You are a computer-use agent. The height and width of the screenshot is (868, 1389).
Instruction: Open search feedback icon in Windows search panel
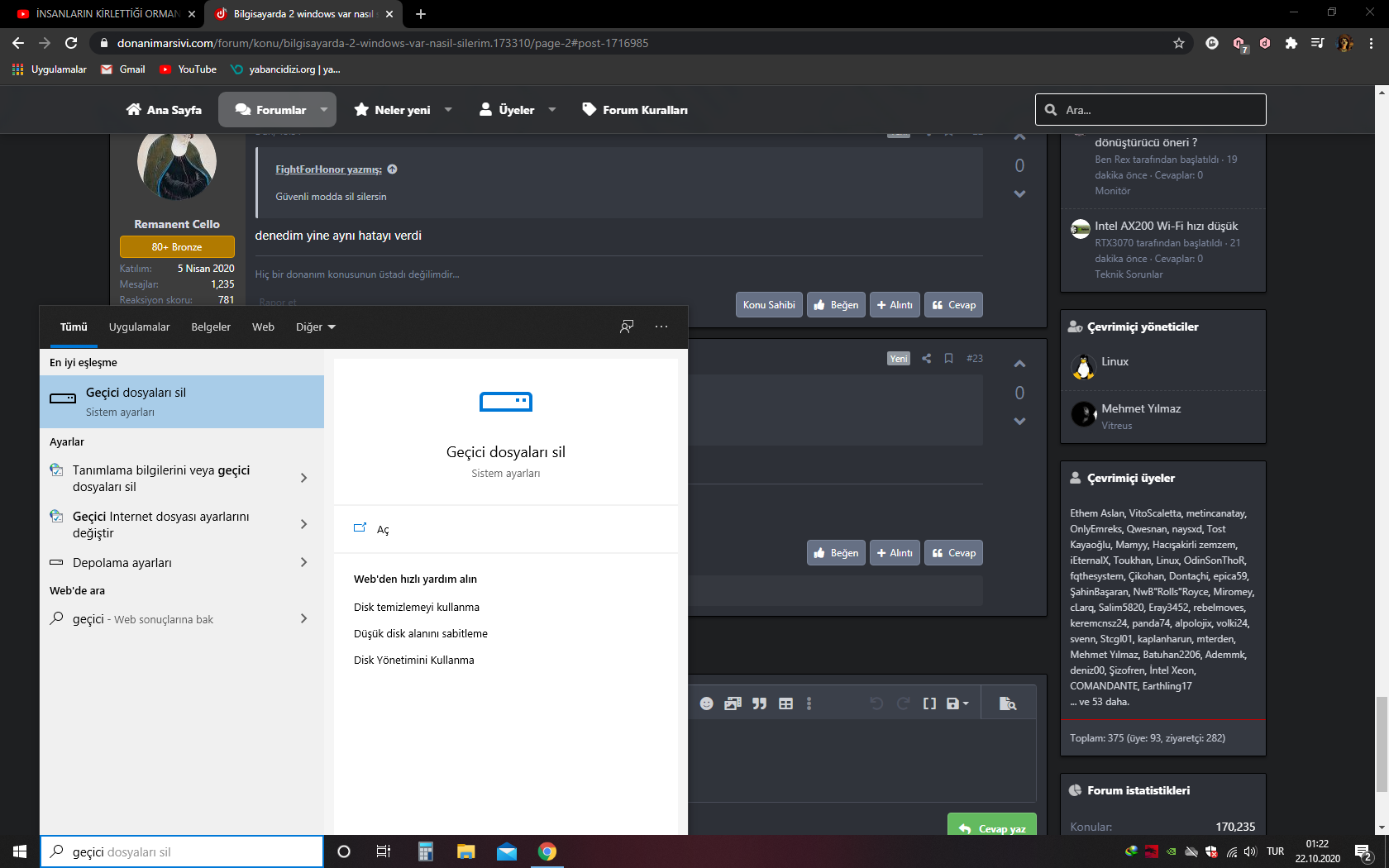[x=627, y=327]
